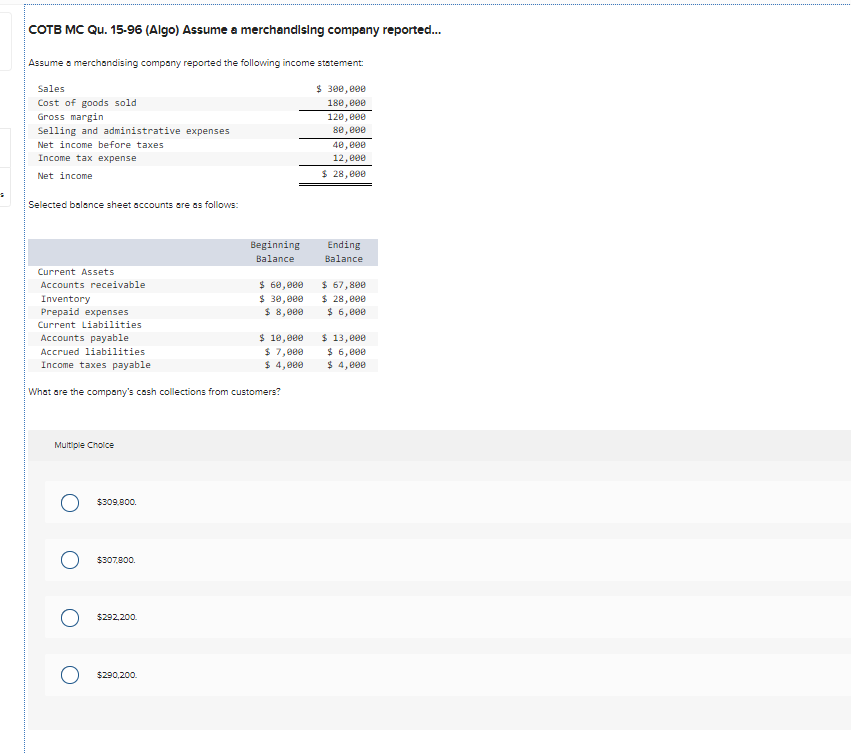
Task: Click the Selected balance sheet accounts sentence
Action: coord(133,205)
